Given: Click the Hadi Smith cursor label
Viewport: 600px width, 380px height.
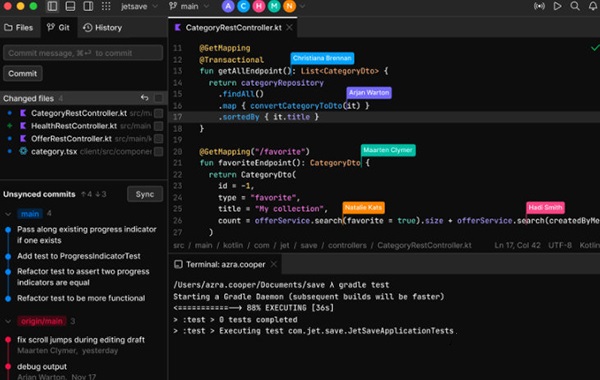Looking at the screenshot, I should (x=545, y=207).
